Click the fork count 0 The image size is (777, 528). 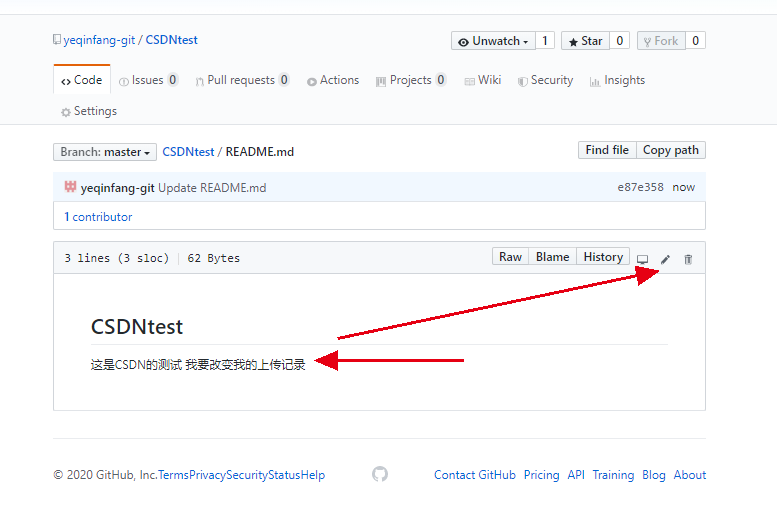pyautogui.click(x=695, y=41)
